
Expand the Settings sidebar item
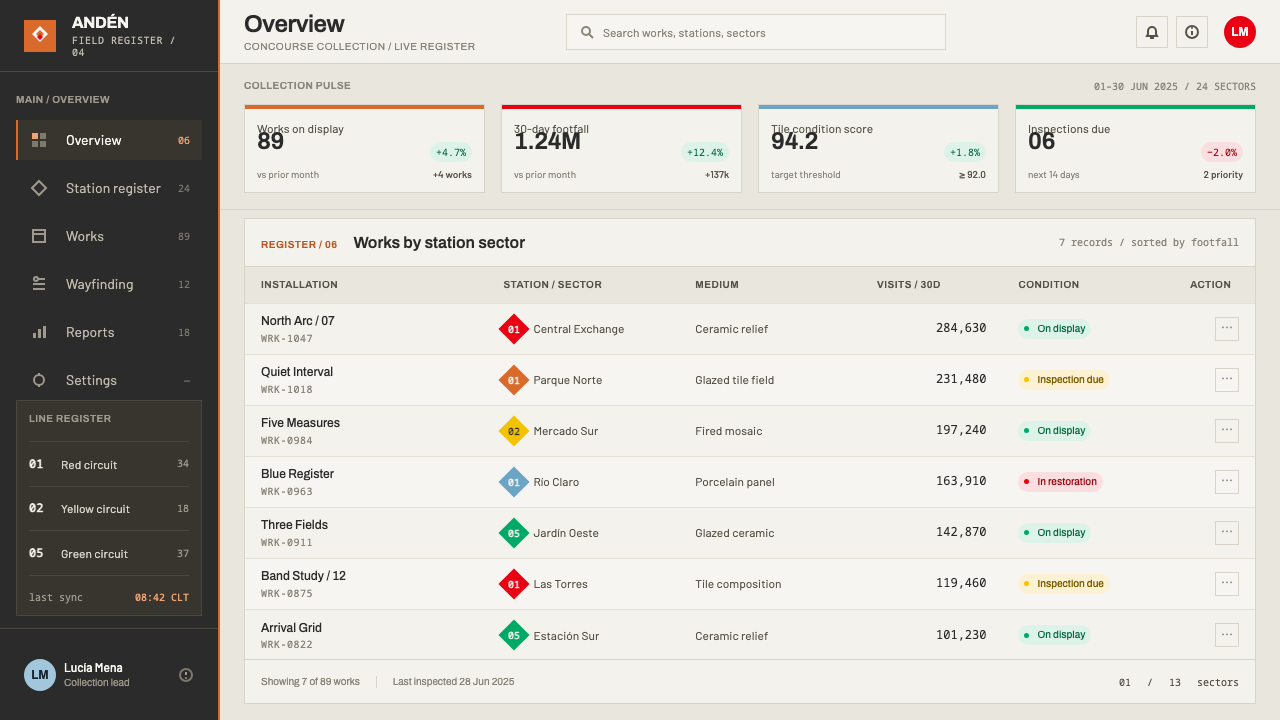pyautogui.click(x=109, y=380)
